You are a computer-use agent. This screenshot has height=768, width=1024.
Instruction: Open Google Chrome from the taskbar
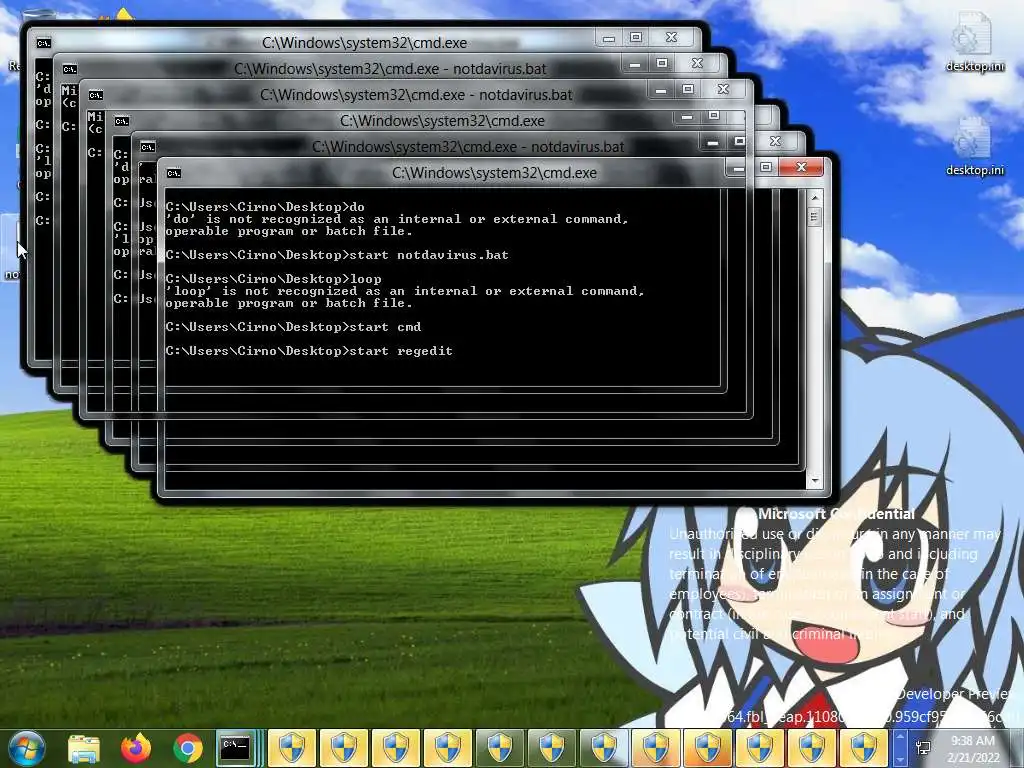pos(188,748)
